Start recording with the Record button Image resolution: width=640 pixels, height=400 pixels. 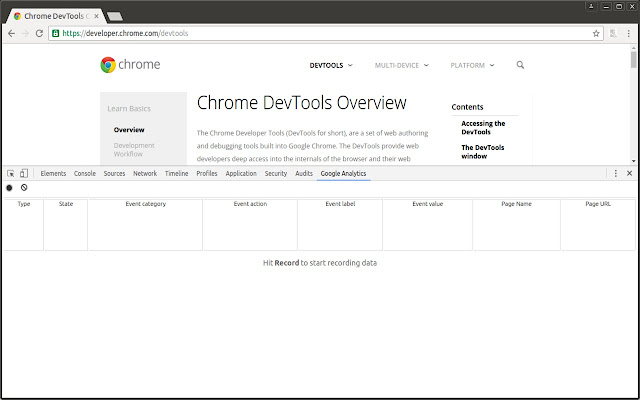9,188
